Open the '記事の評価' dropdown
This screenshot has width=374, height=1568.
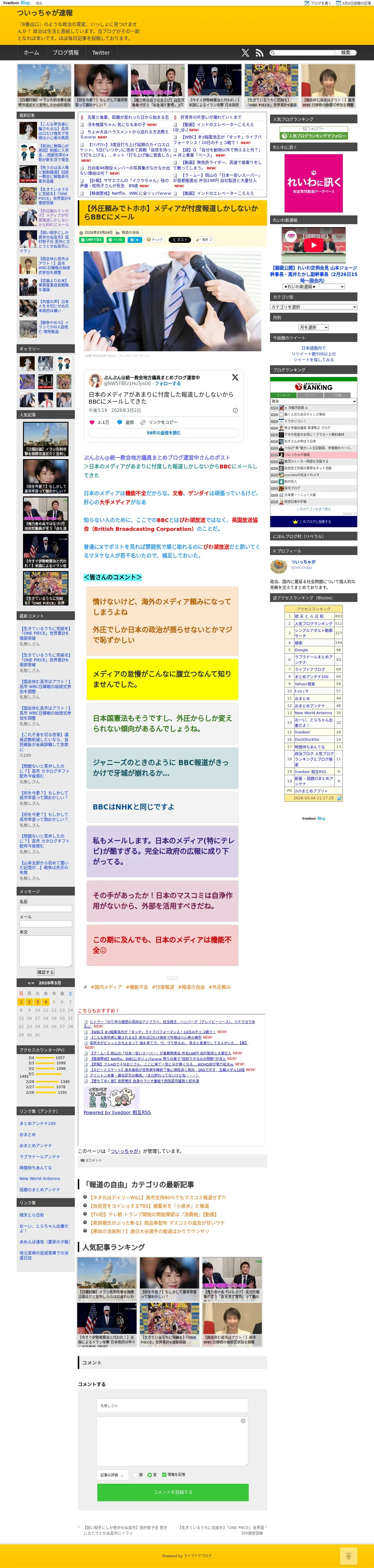pyautogui.click(x=112, y=1475)
